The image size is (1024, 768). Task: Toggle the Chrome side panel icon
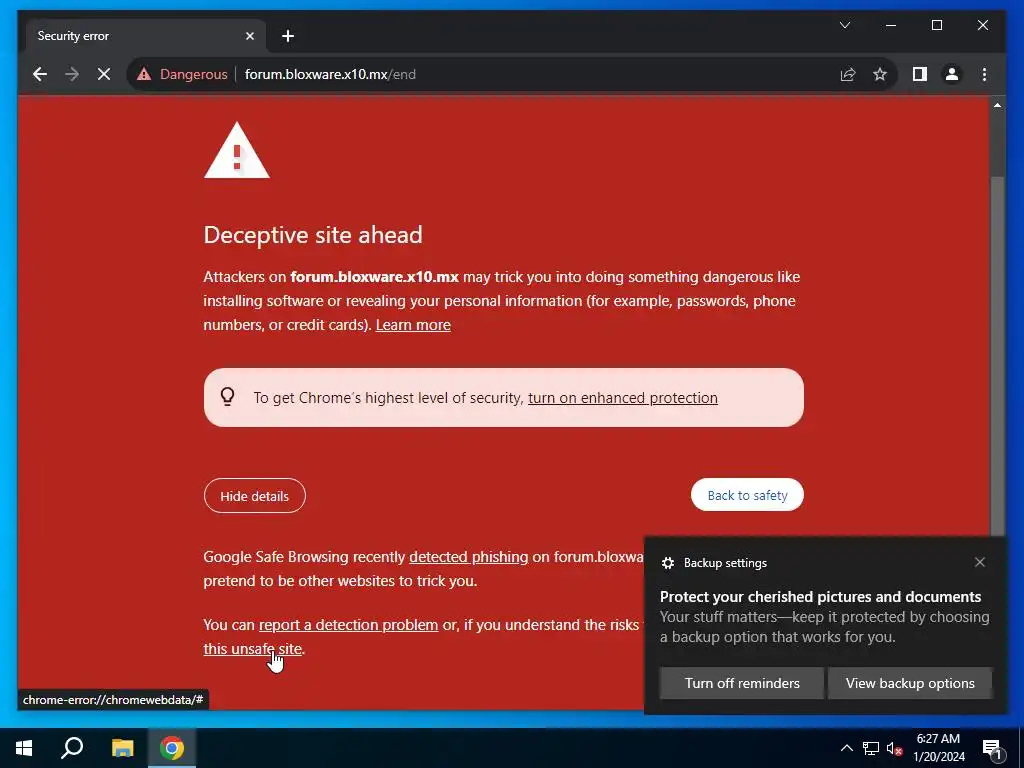pos(920,74)
